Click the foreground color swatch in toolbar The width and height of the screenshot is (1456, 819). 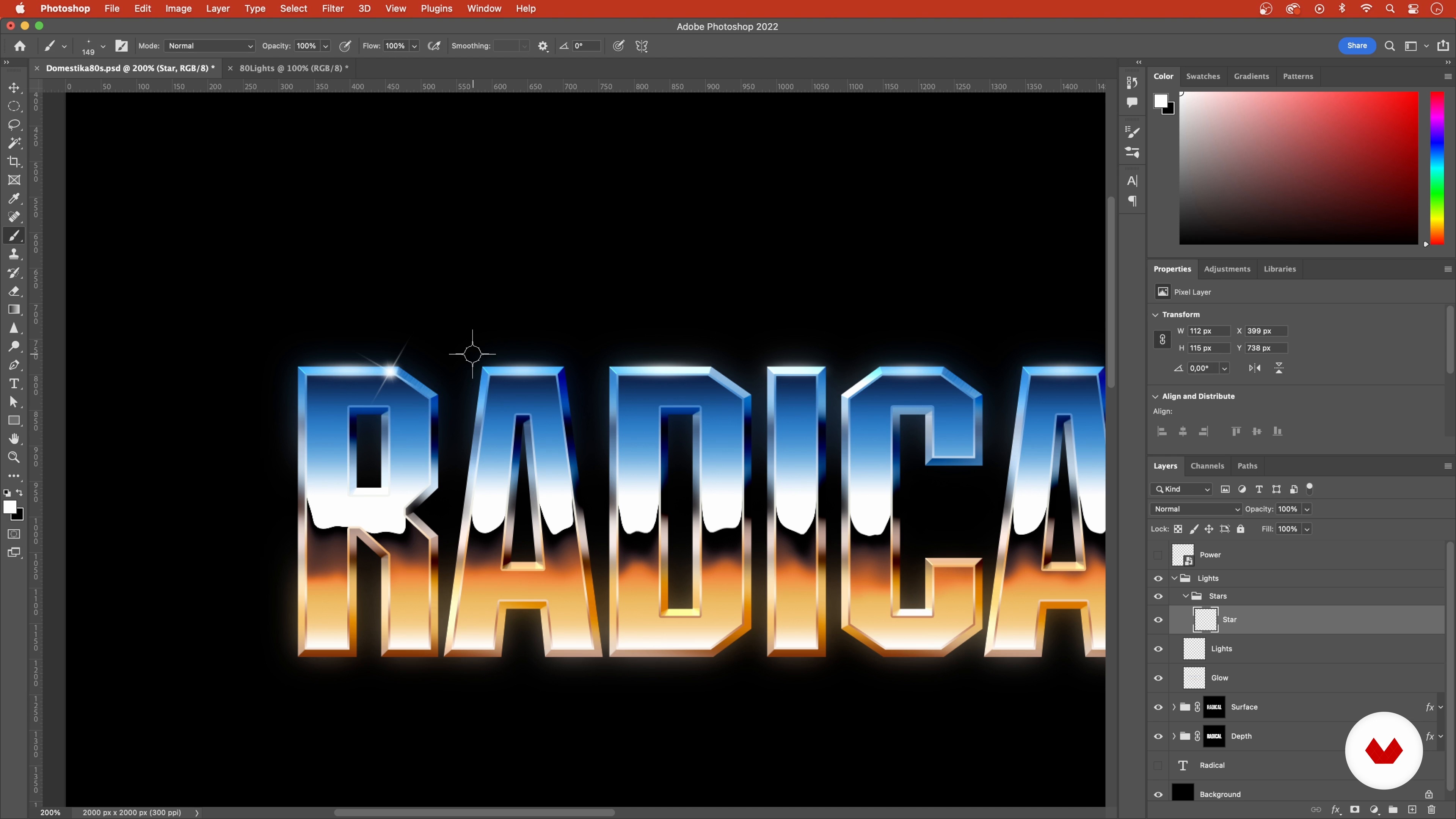click(x=9, y=507)
